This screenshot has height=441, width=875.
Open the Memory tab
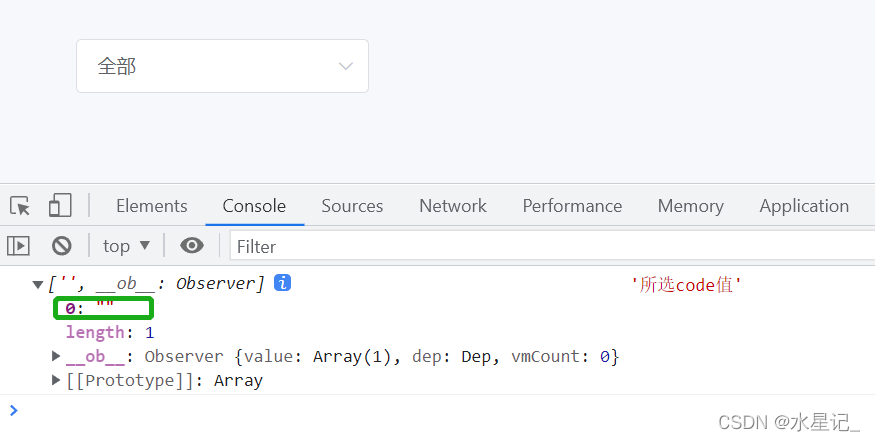(x=690, y=206)
